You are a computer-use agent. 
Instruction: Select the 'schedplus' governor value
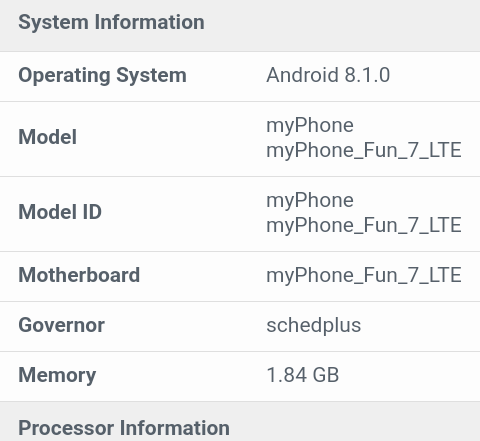pos(313,325)
